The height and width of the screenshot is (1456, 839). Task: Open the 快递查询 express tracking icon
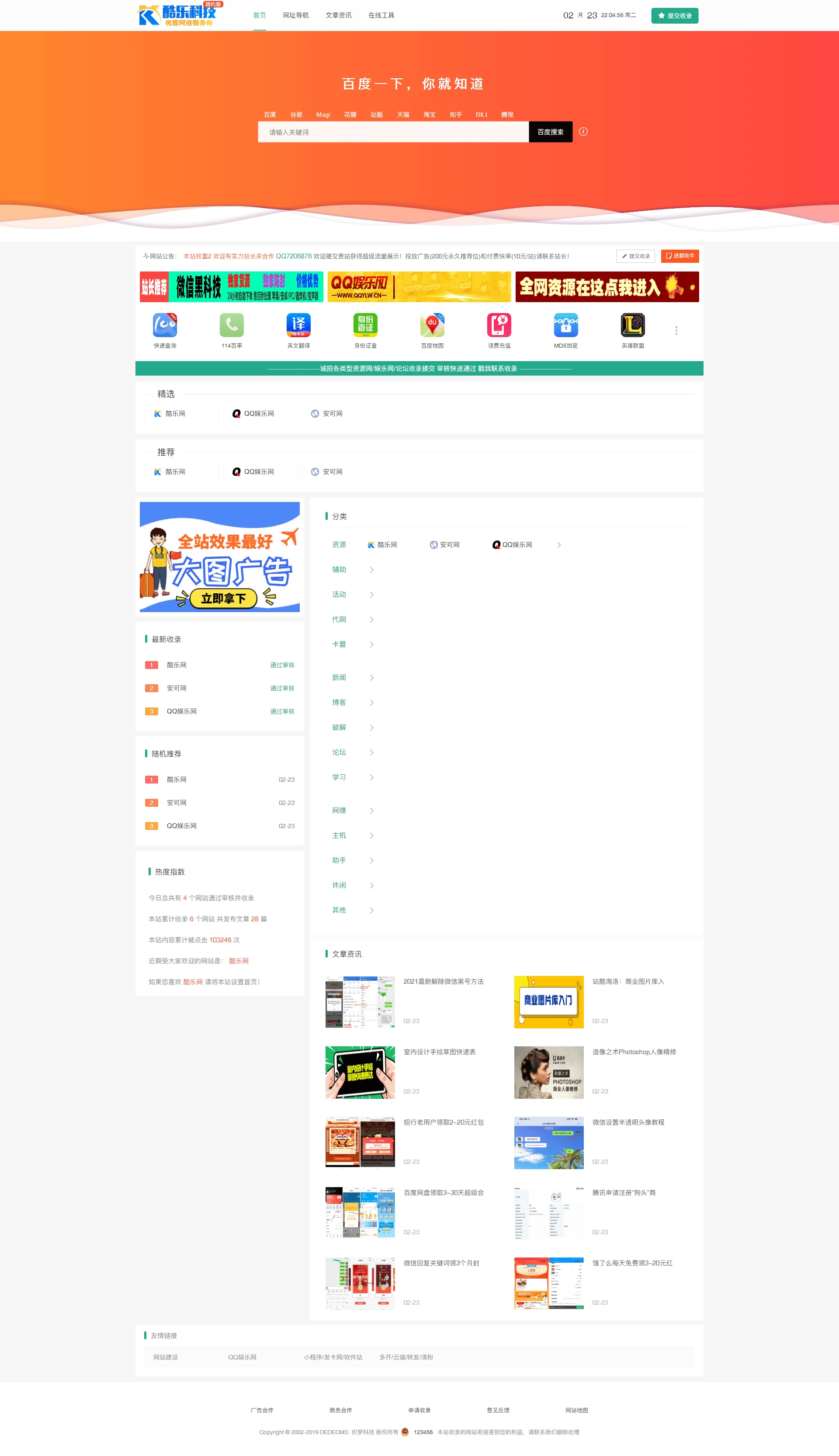tap(165, 325)
